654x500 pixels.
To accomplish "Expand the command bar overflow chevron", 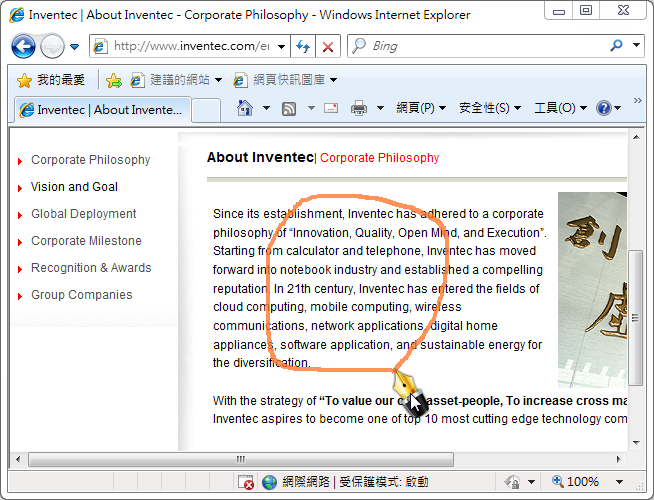I will pyautogui.click(x=637, y=101).
